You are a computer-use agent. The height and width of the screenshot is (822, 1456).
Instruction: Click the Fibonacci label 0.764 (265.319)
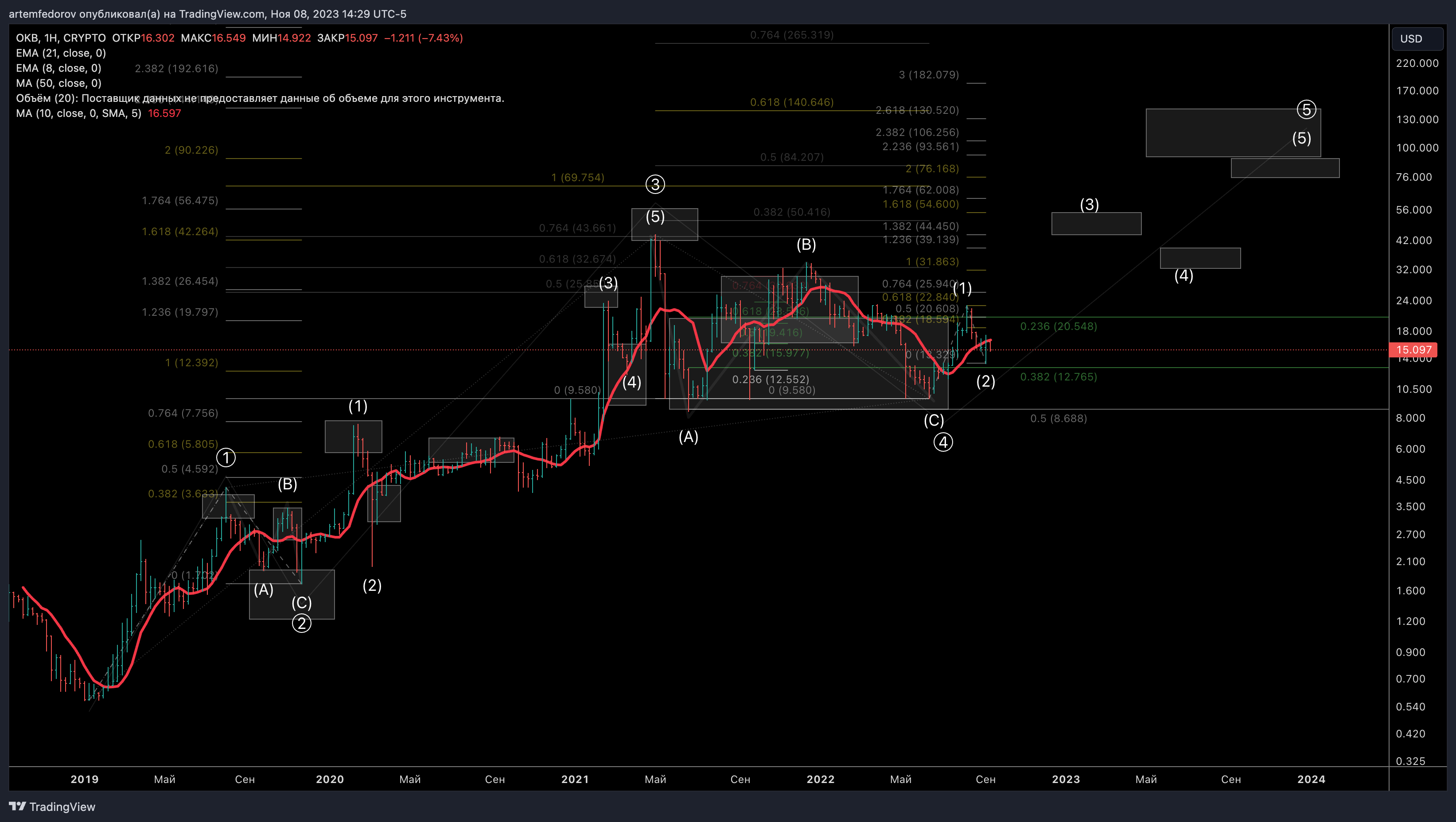[x=792, y=35]
